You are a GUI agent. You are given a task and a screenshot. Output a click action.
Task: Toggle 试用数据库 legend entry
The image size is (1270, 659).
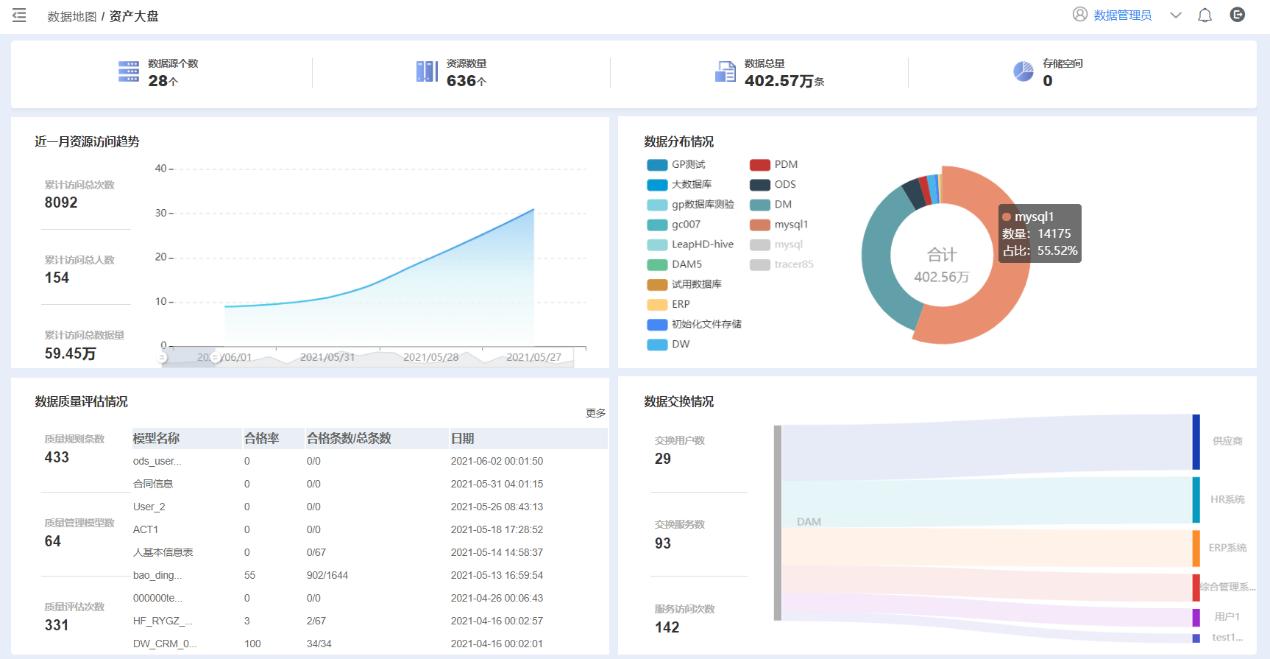tap(684, 285)
